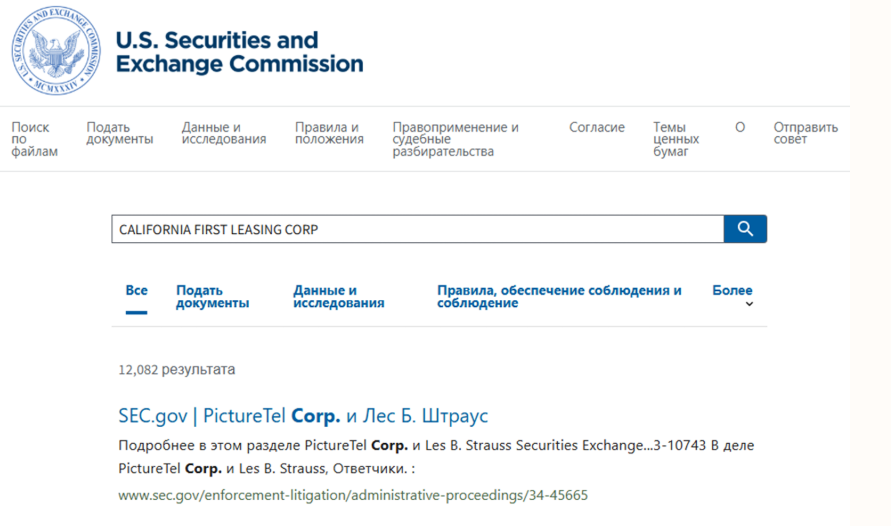Switch to Данные и исследования results tab
Image resolution: width=891 pixels, height=526 pixels.
click(339, 297)
